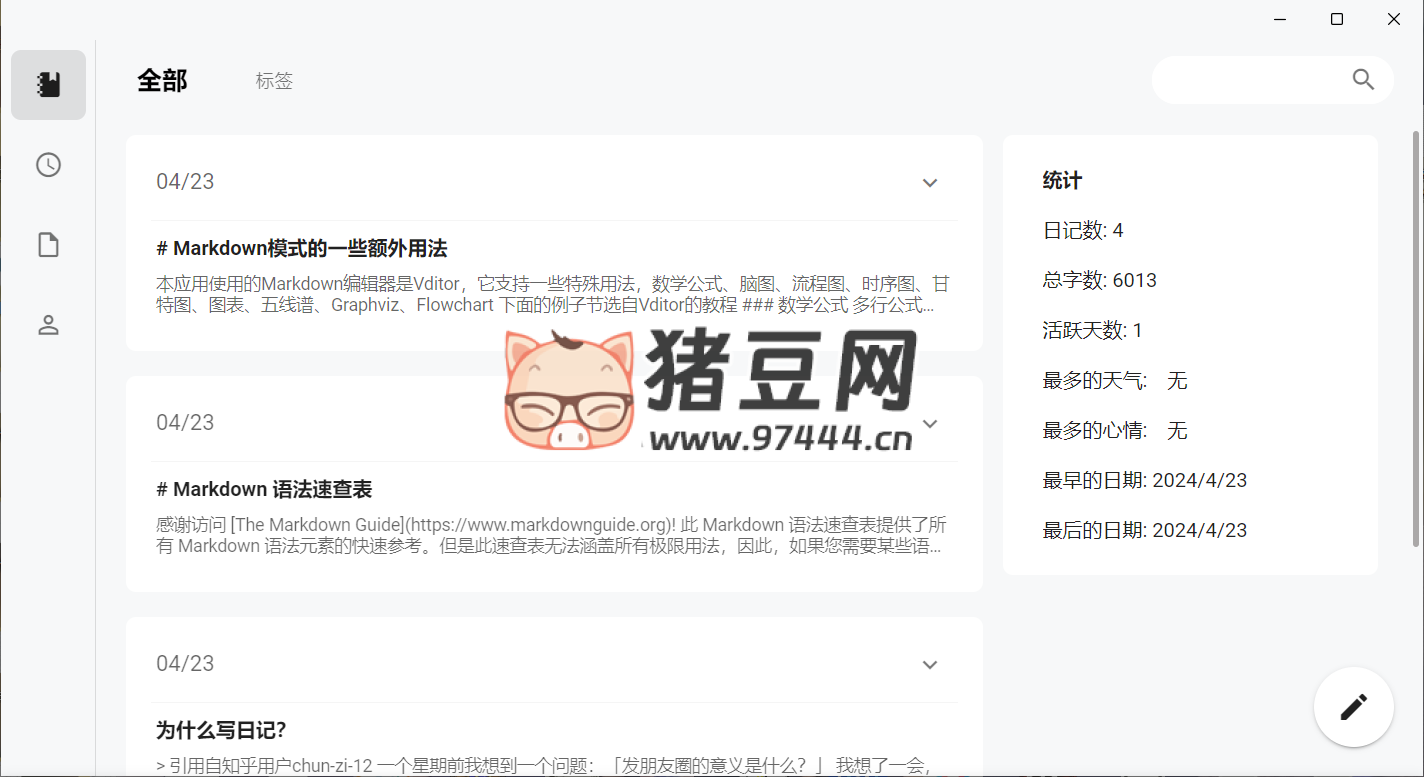Open the clock history sidebar icon
The width and height of the screenshot is (1424, 777).
[48, 165]
